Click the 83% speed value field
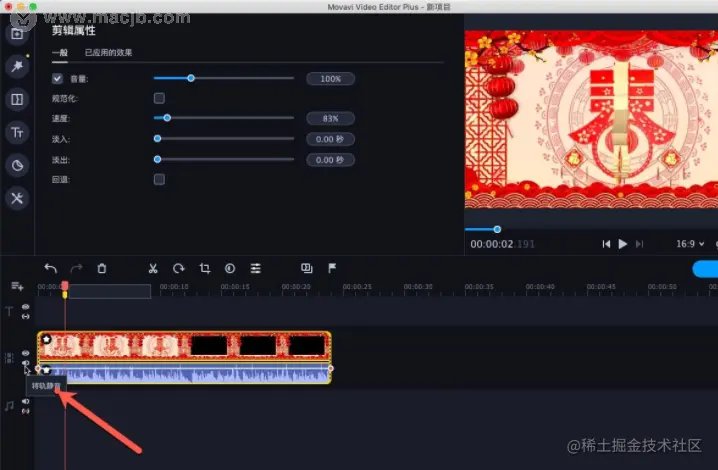The image size is (718, 470). pyautogui.click(x=330, y=118)
